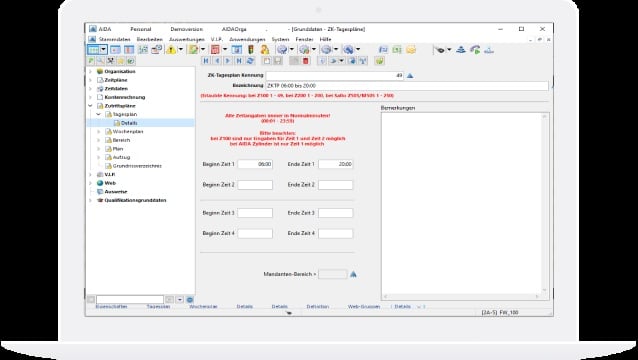
Task: Click the phone with green play icon
Action: (475, 50)
